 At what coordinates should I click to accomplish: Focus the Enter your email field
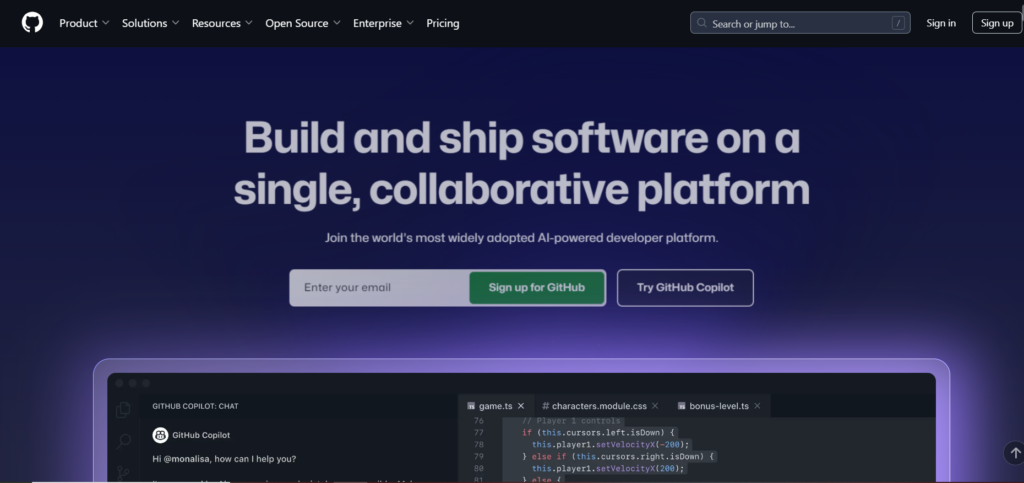click(379, 288)
